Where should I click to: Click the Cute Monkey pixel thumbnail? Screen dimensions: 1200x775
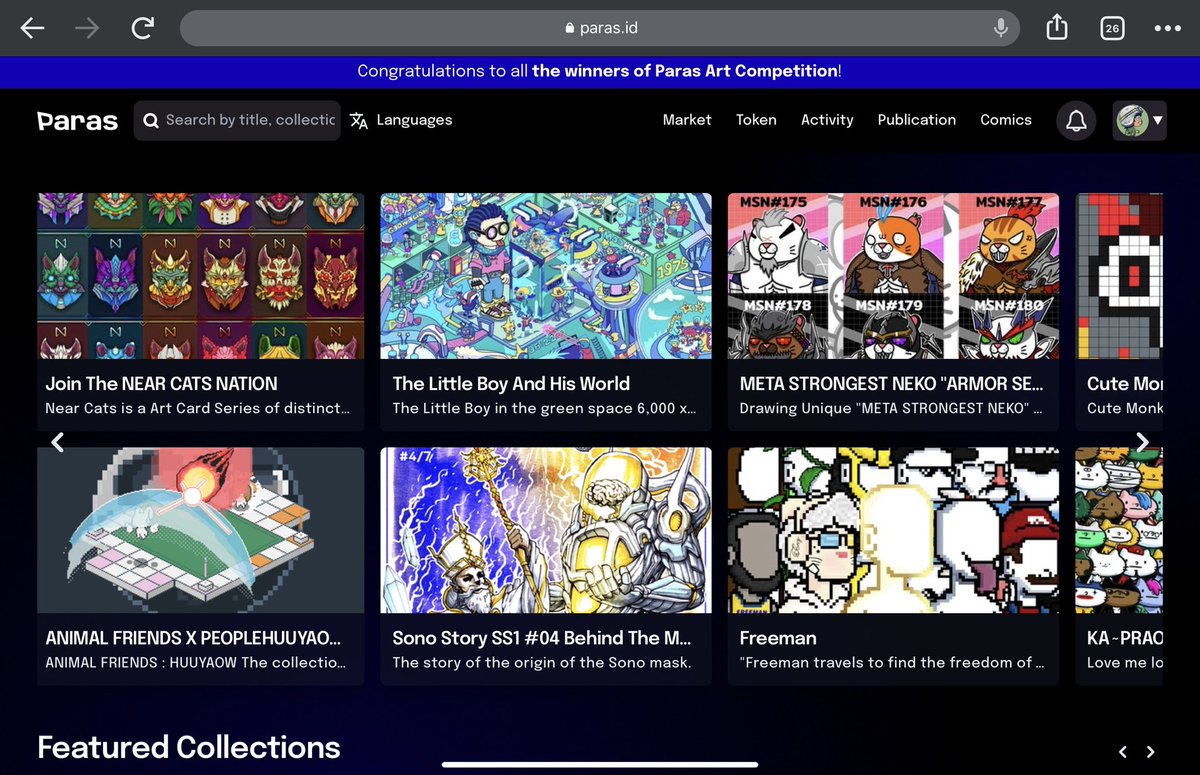pyautogui.click(x=1119, y=276)
